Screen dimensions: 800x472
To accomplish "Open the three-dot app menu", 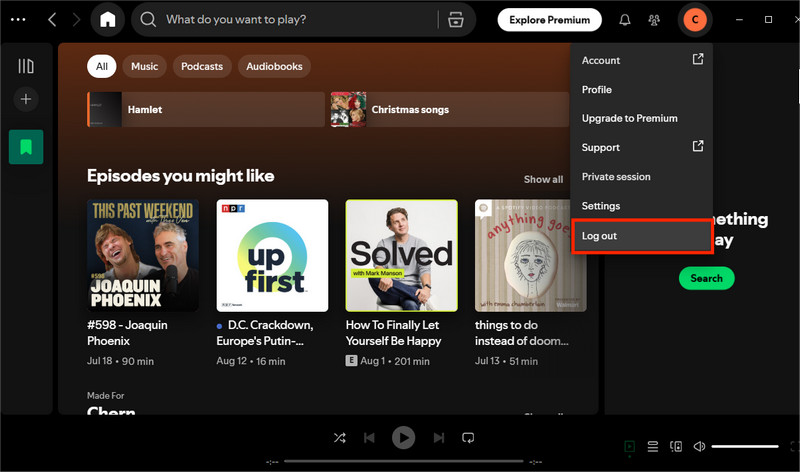I will coord(18,19).
